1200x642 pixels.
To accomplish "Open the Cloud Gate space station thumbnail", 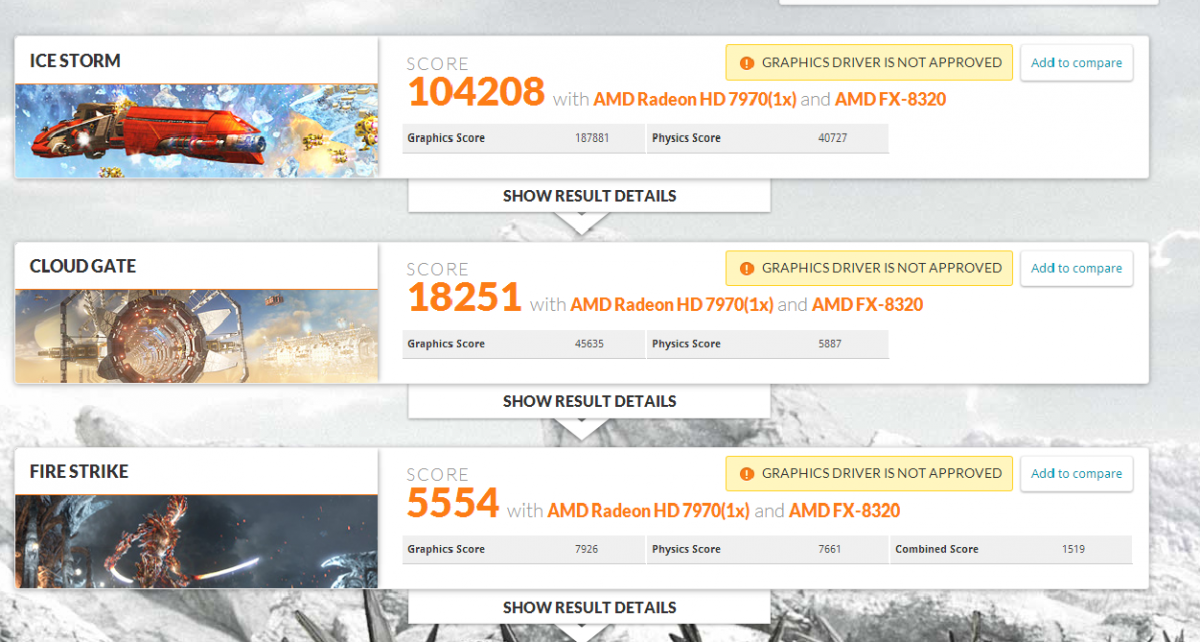I will pos(197,336).
